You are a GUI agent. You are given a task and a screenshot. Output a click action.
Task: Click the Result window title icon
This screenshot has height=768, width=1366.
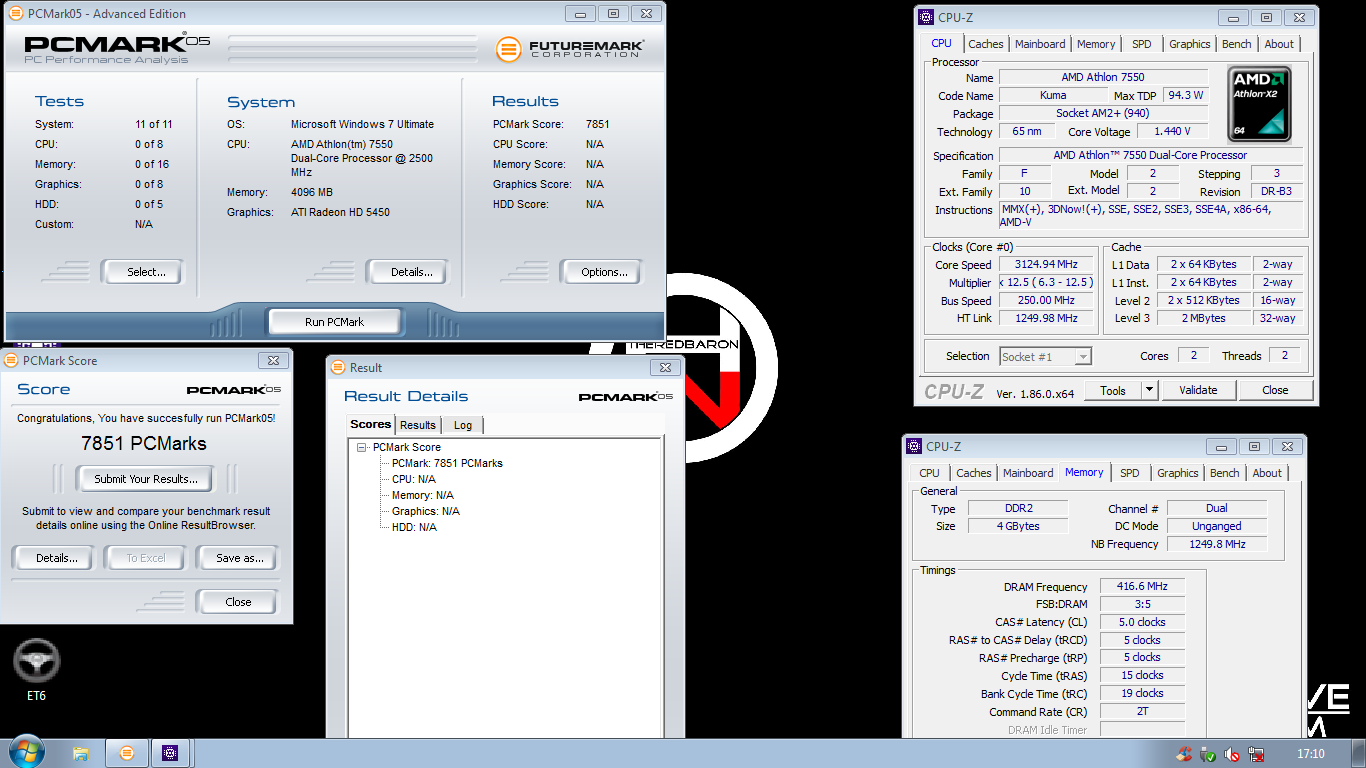[x=338, y=367]
